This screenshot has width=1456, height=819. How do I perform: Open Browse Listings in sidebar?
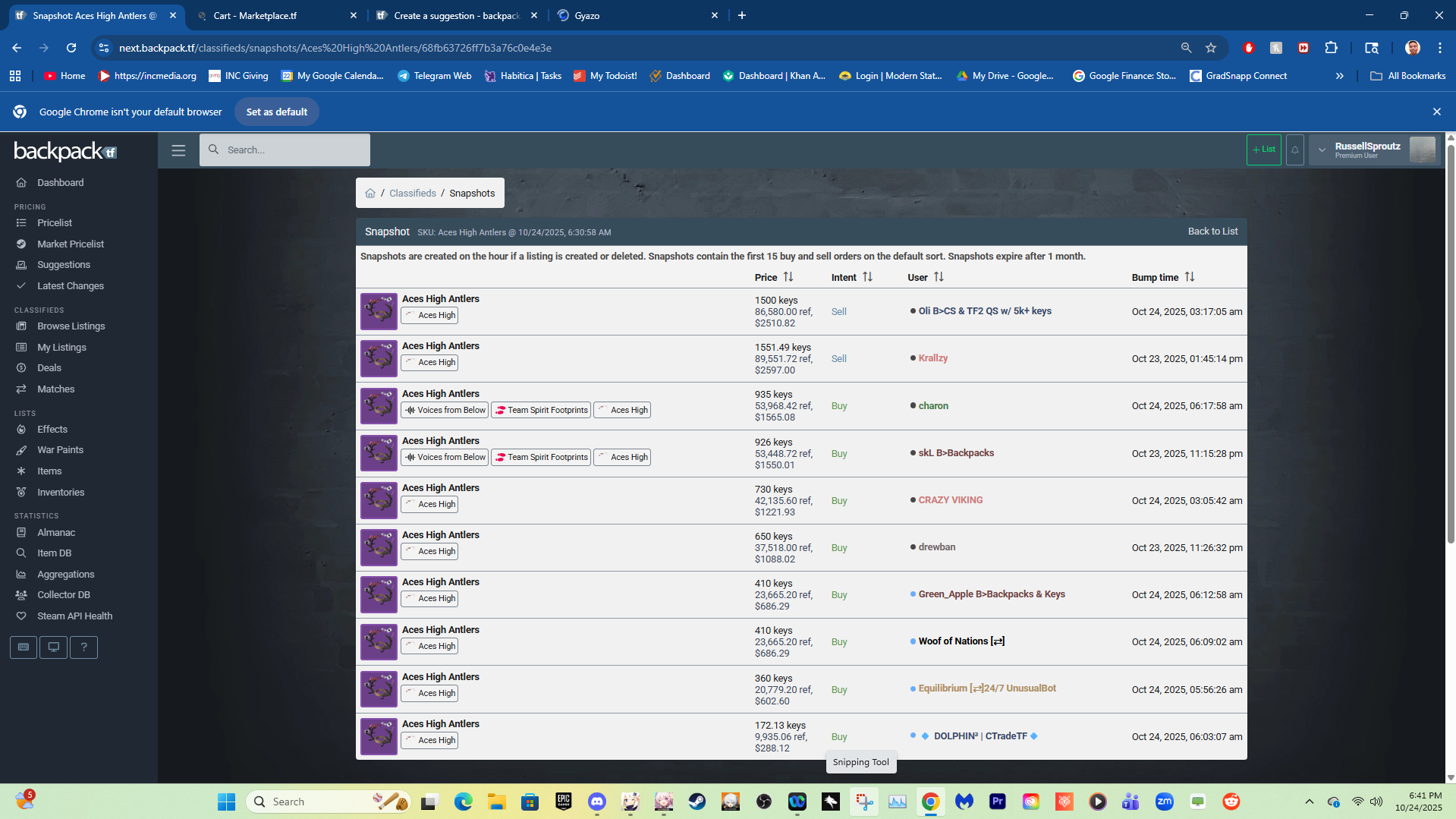pos(71,326)
